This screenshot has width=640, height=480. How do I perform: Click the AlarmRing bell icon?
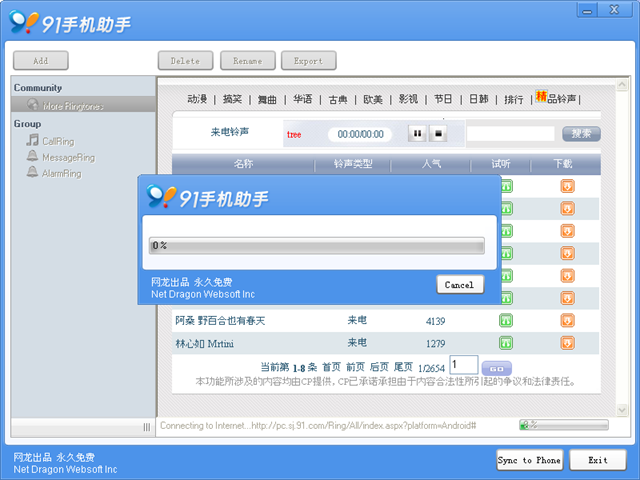[x=32, y=172]
